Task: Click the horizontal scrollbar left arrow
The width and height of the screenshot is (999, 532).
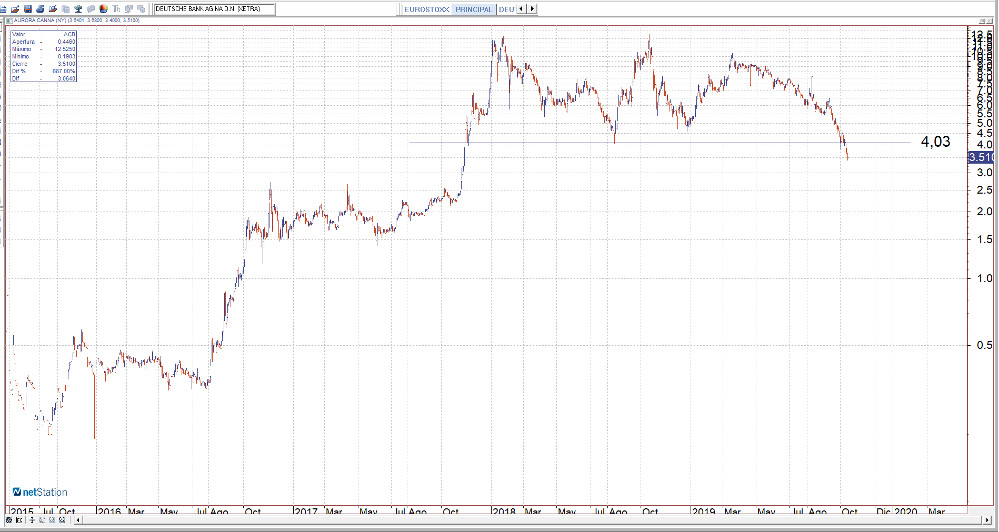Action: (x=78, y=520)
